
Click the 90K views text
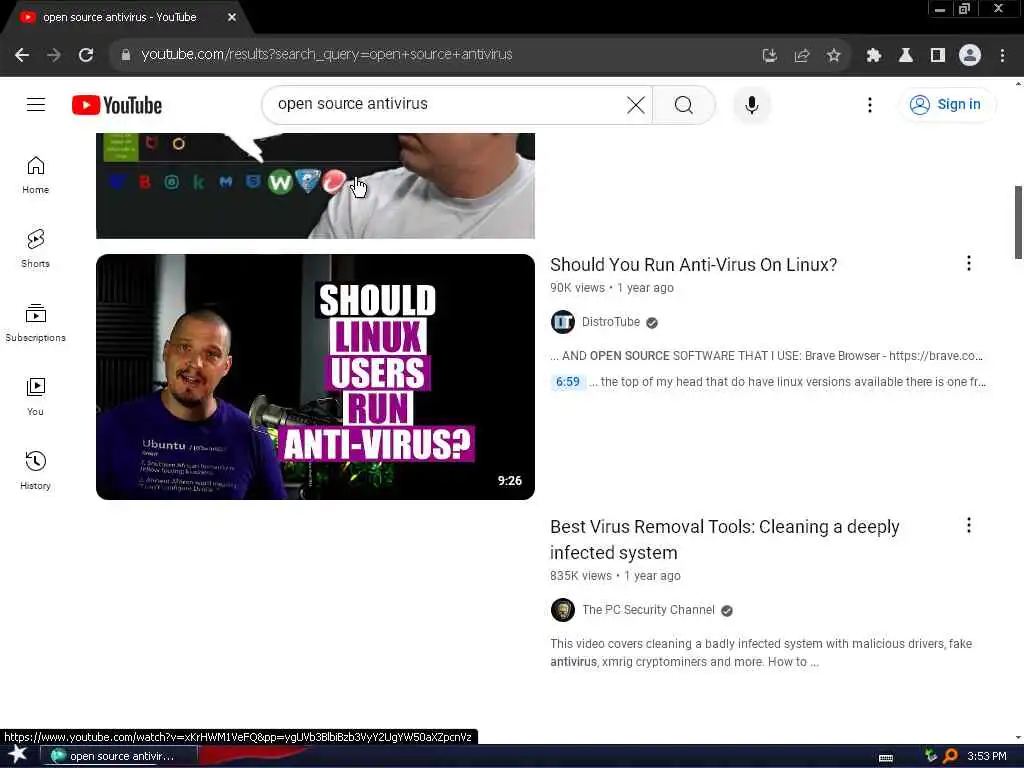pyautogui.click(x=577, y=288)
